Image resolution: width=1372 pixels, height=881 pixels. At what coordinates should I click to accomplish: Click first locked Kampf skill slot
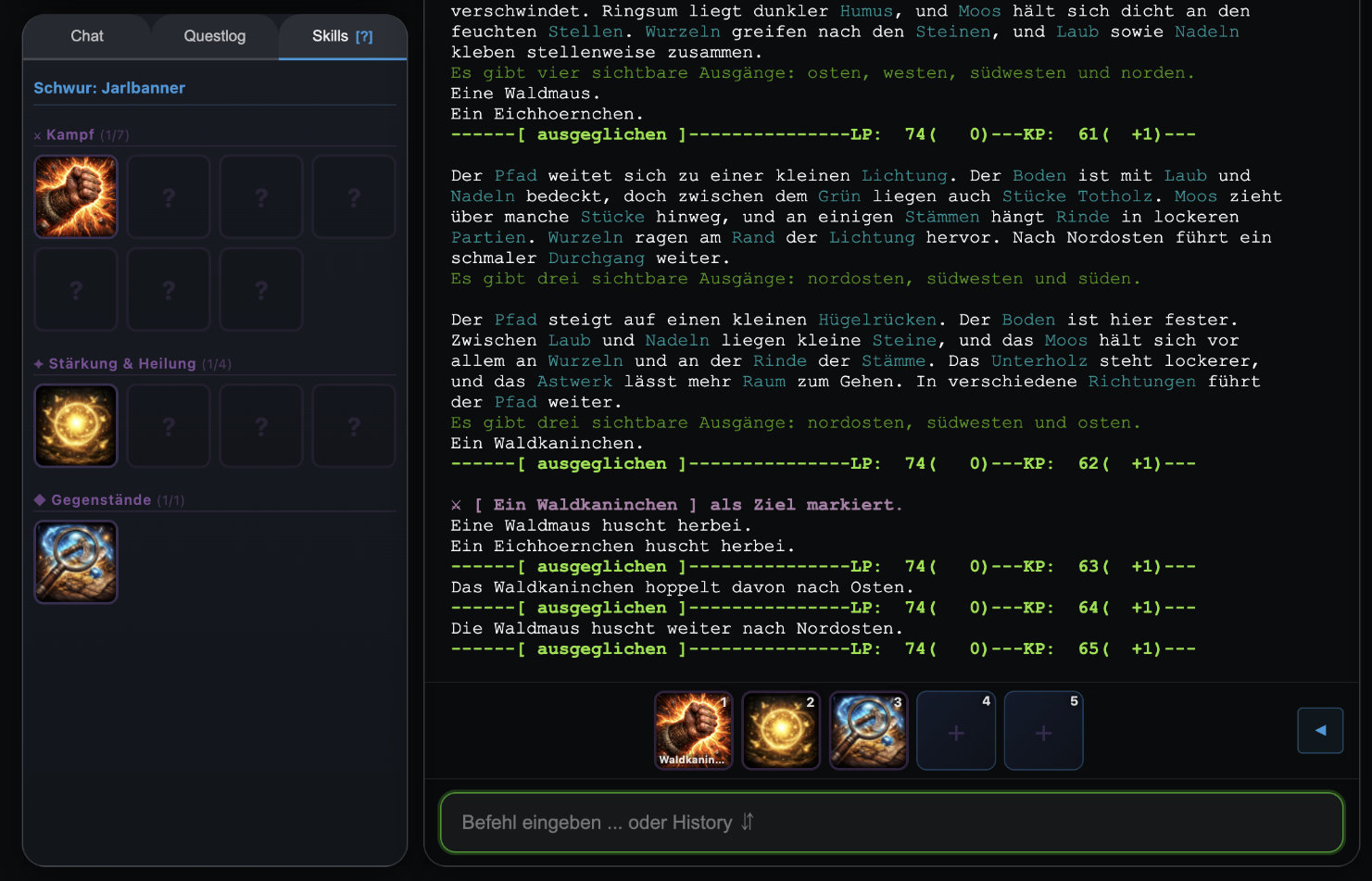click(169, 196)
